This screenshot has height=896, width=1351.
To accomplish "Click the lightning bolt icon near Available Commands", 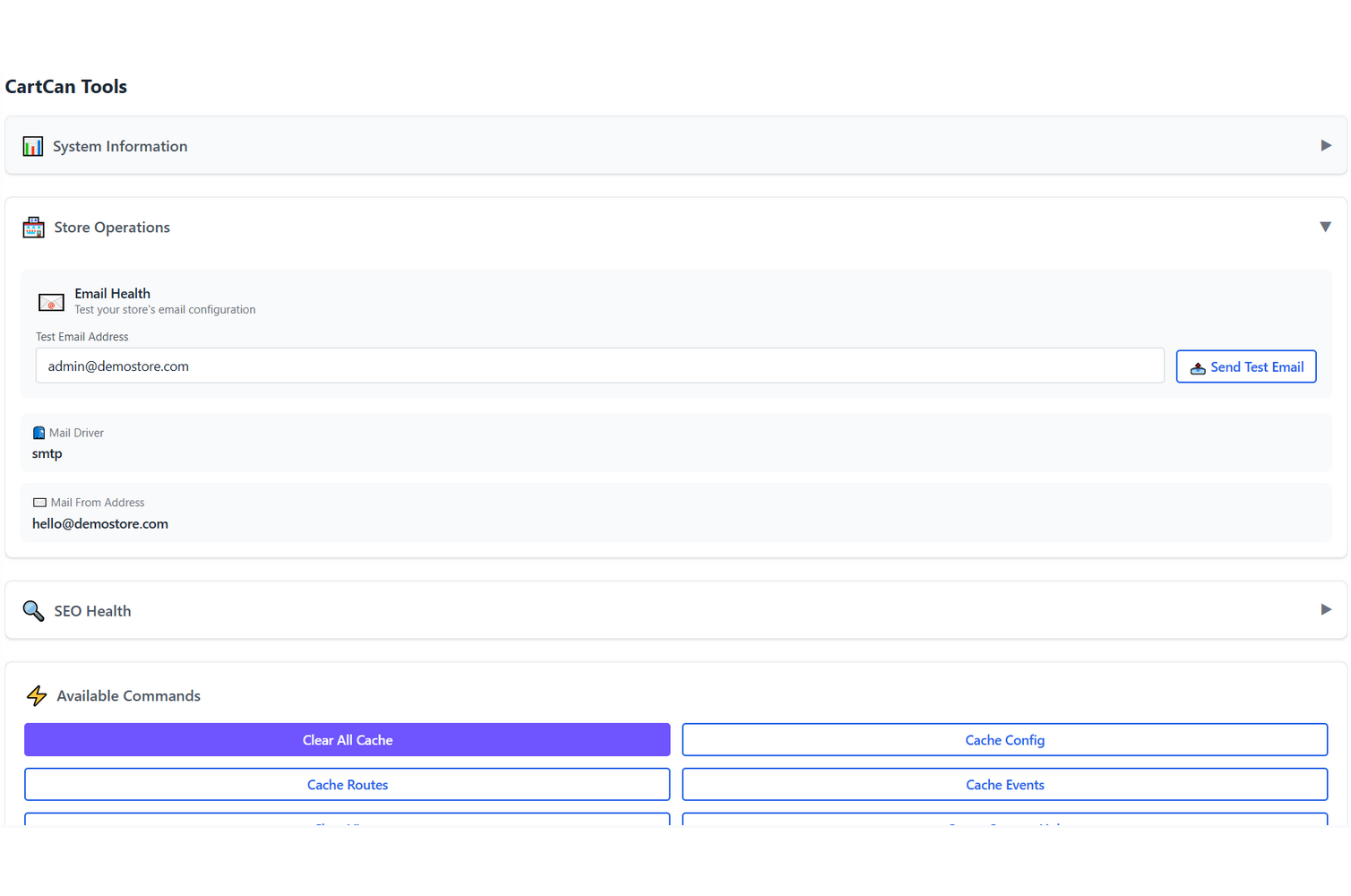I will (x=37, y=695).
